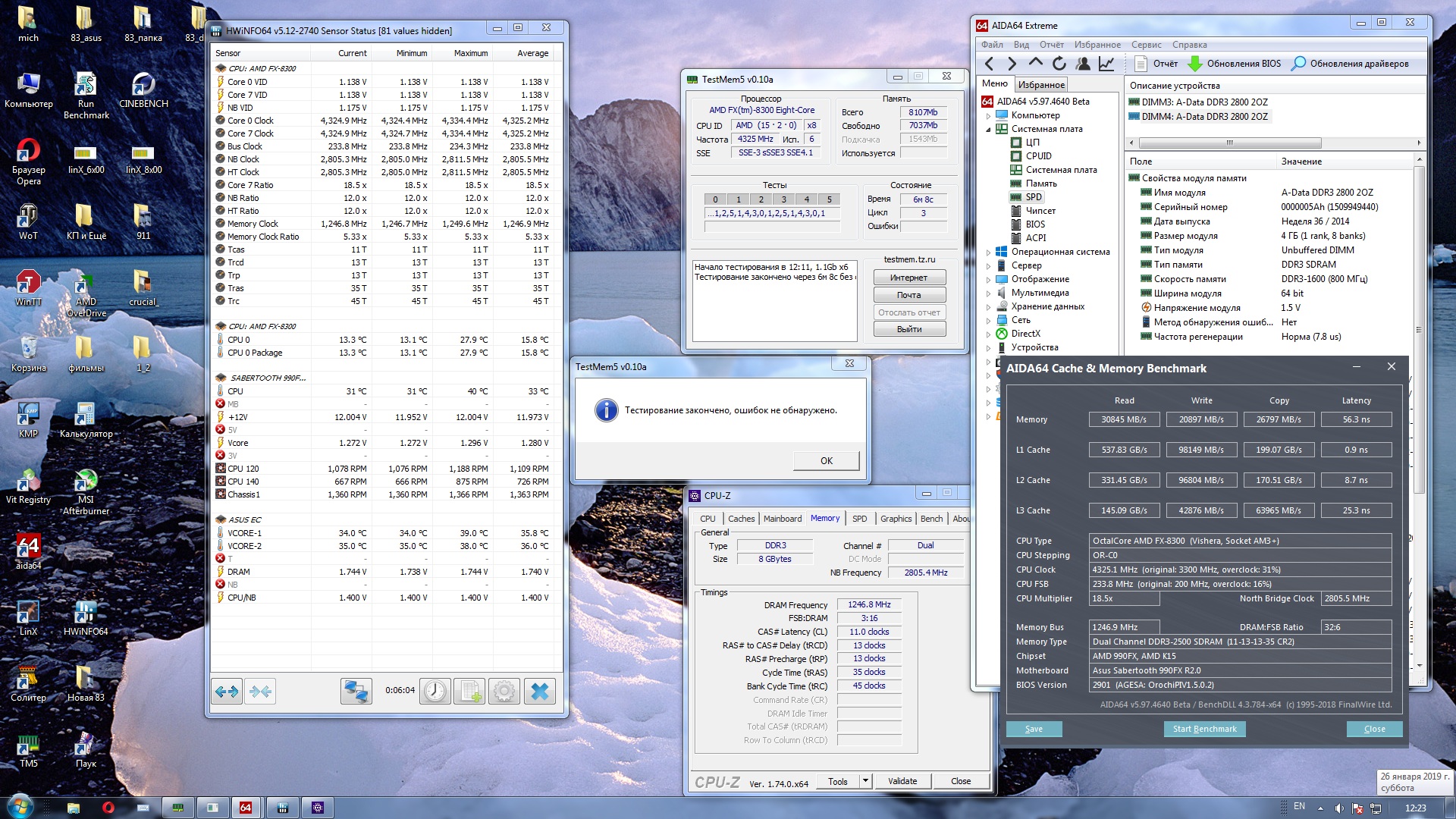The width and height of the screenshot is (1456, 819).
Task: Open AIDA64 graph chart toolbar icon
Action: click(1106, 64)
